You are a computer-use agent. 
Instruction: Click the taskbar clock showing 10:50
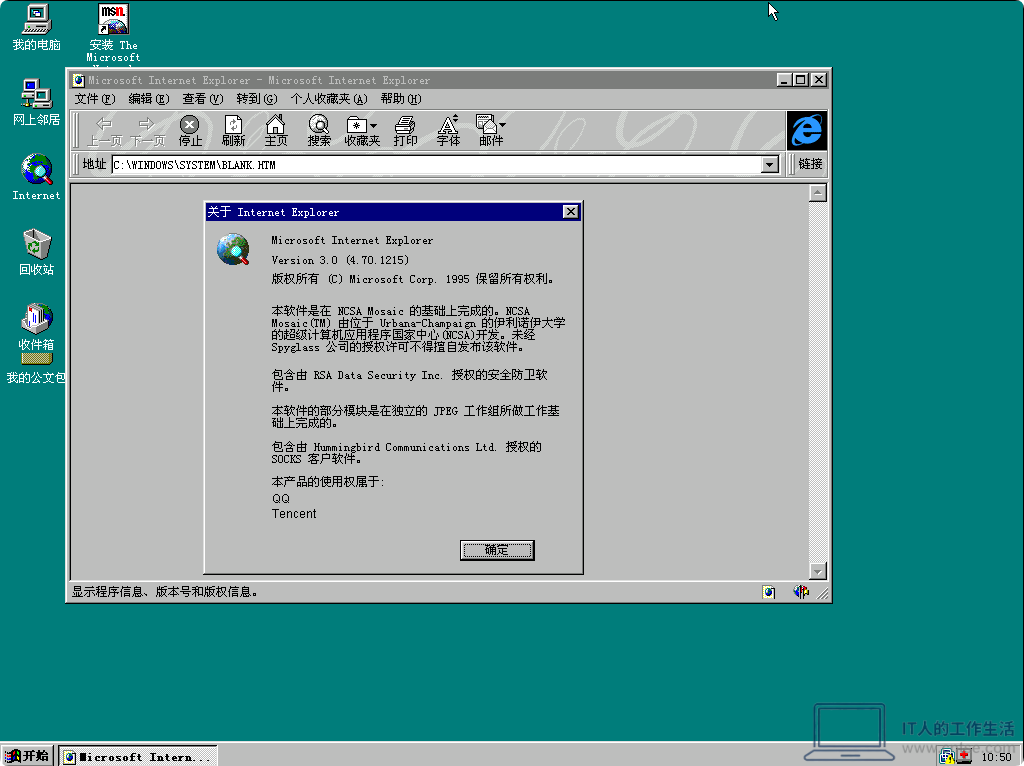click(x=997, y=757)
